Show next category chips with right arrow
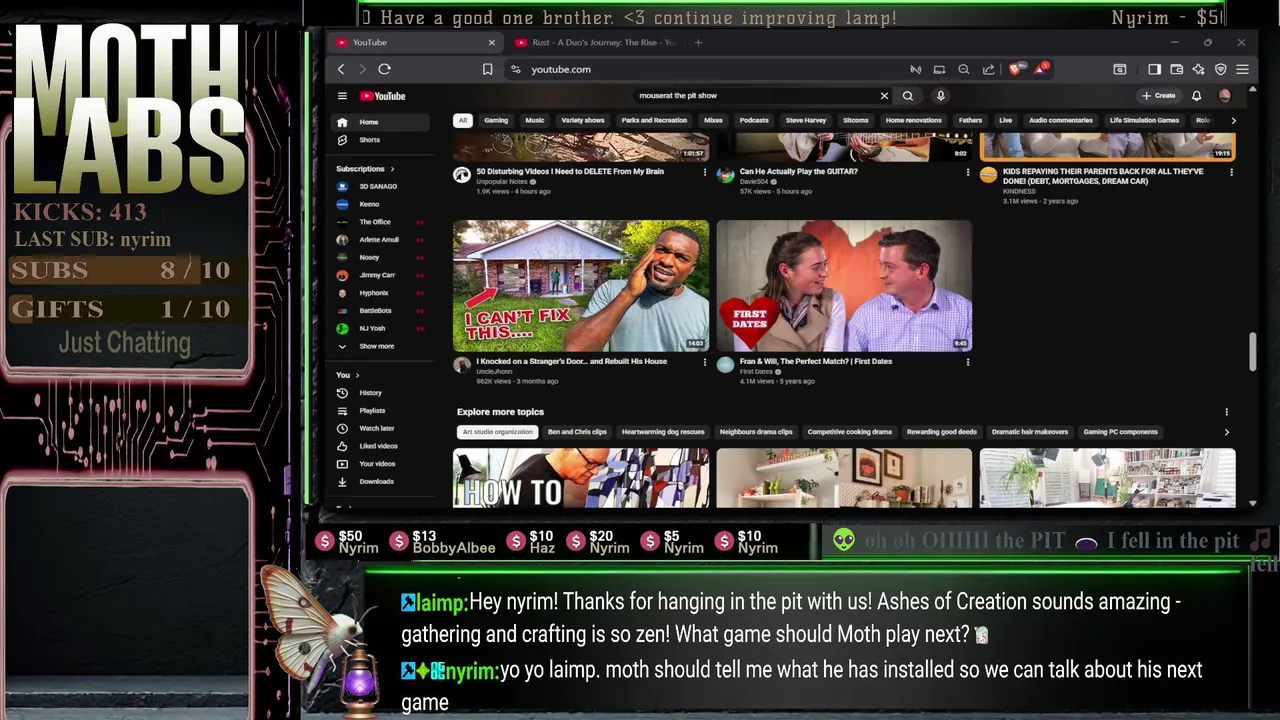 (1233, 120)
